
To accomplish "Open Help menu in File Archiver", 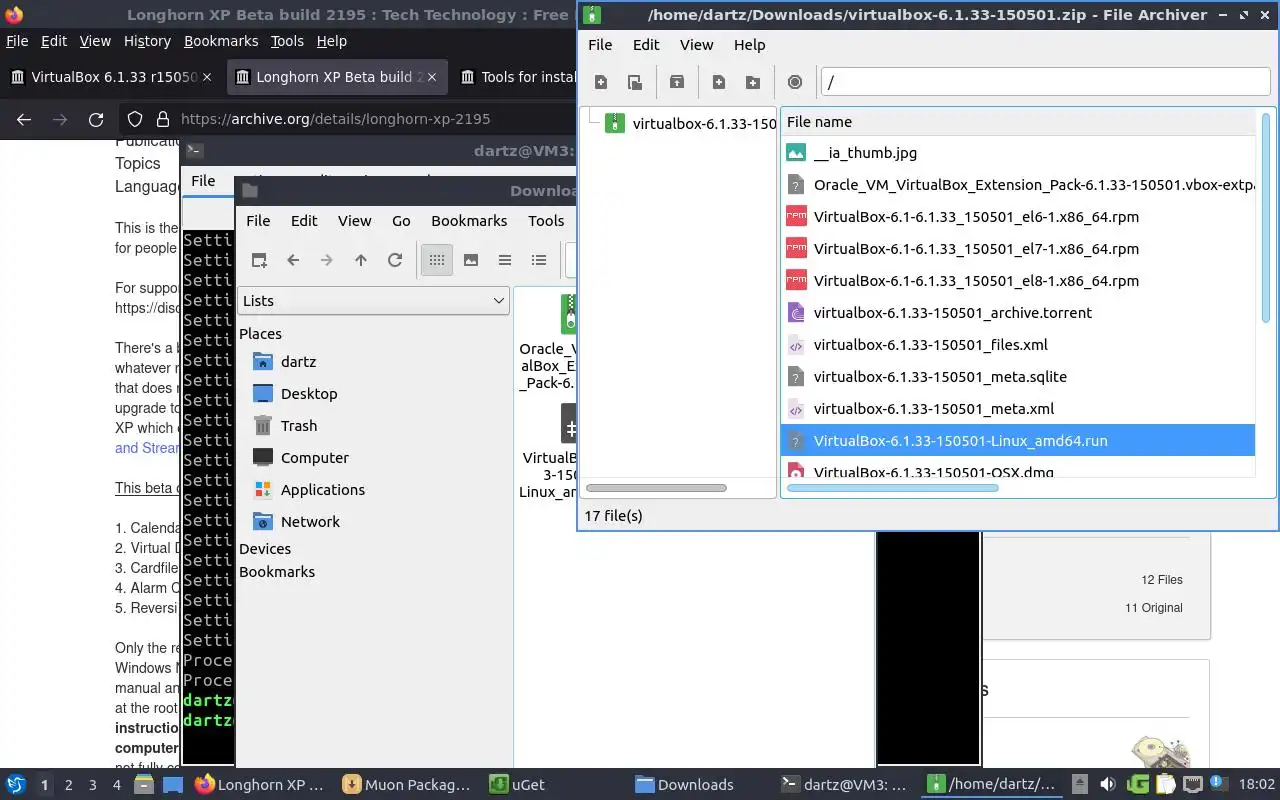I will 749,45.
